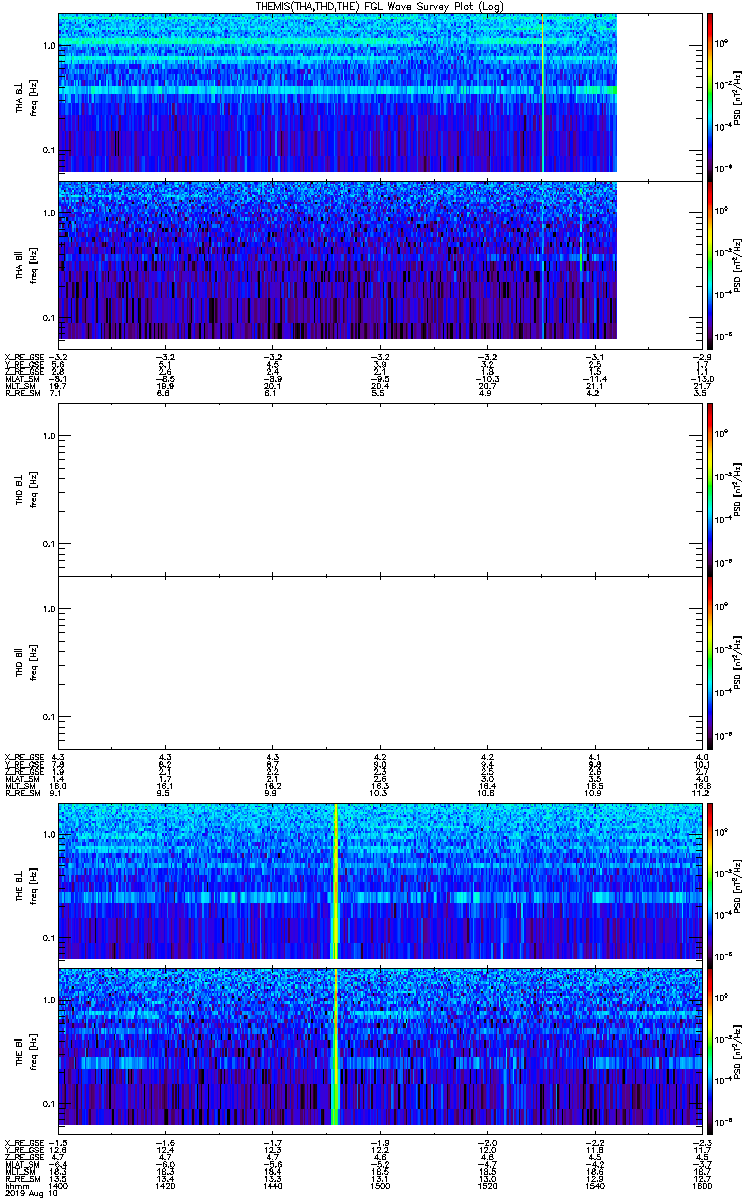Click the '1.0' frequency tick of THA B-perpendicular axis
This screenshot has width=750, height=1200.
48,47
